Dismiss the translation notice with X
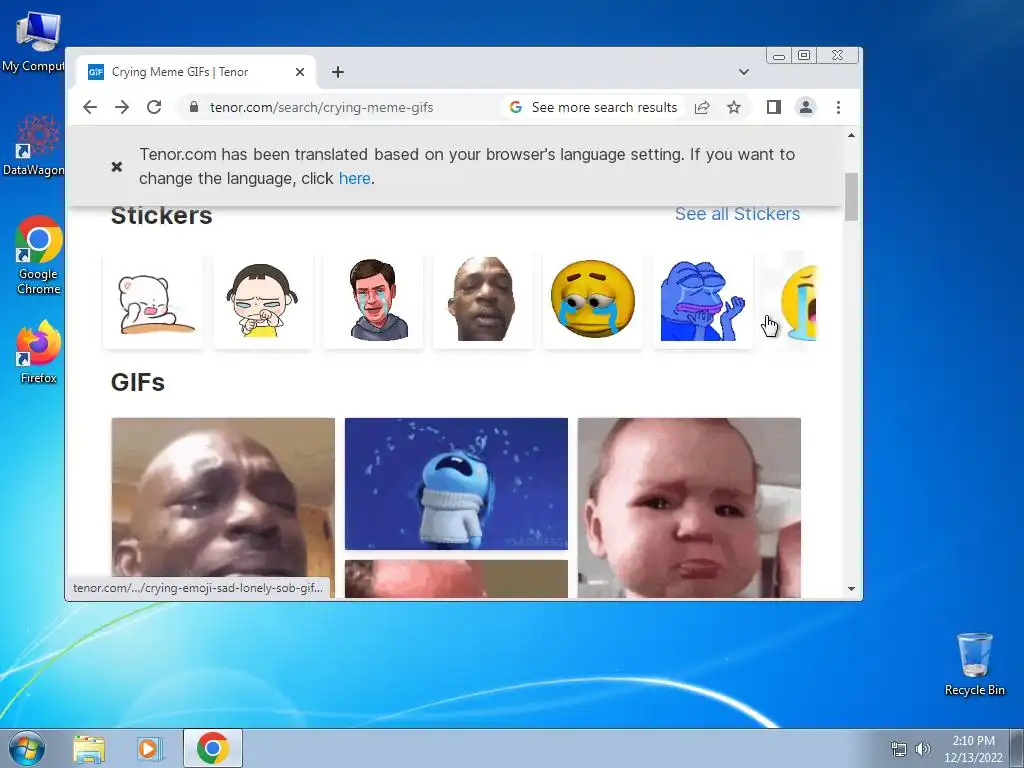The height and width of the screenshot is (768, 1024). click(117, 167)
